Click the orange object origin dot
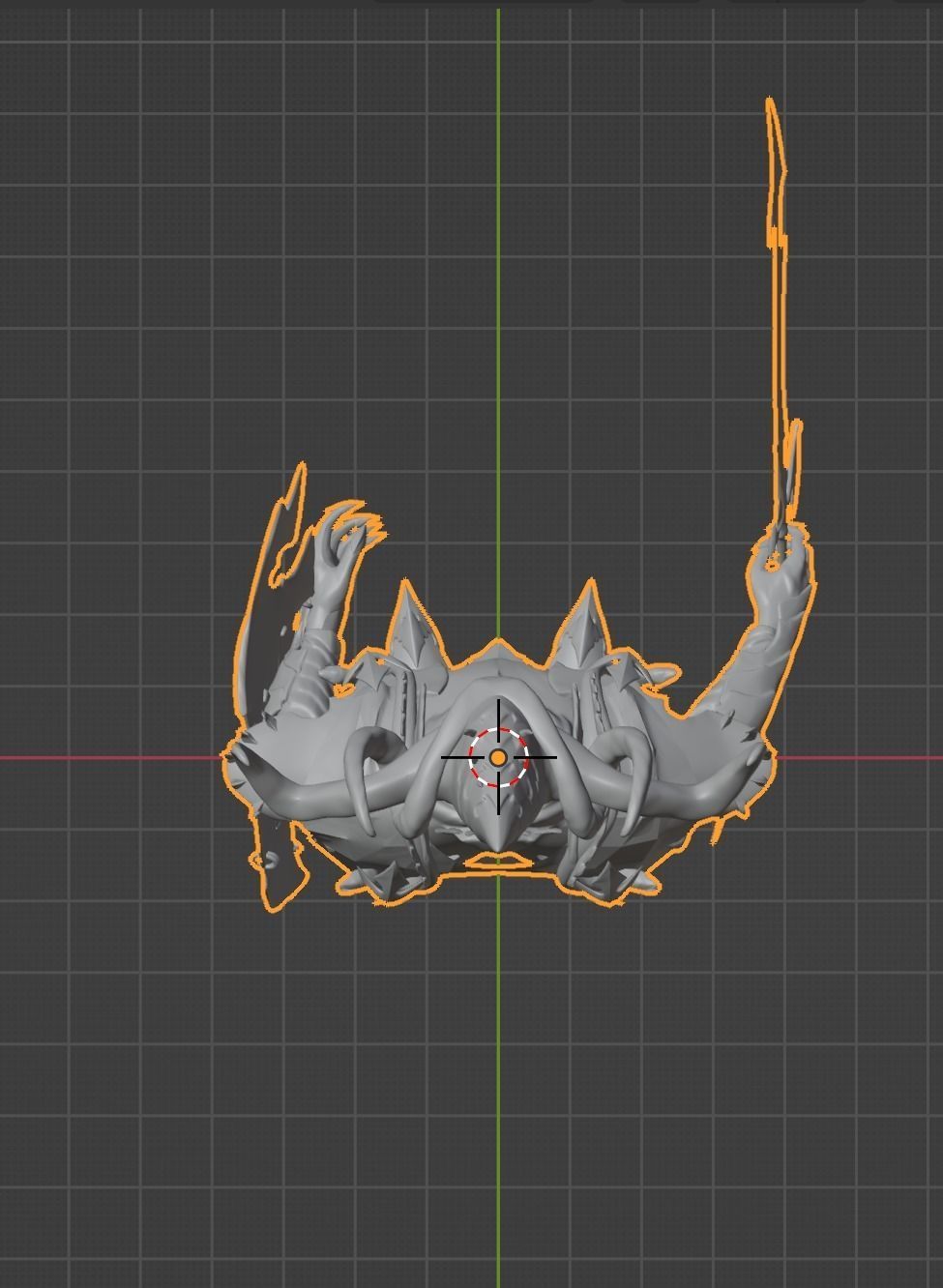This screenshot has height=1288, width=943. pyautogui.click(x=498, y=758)
